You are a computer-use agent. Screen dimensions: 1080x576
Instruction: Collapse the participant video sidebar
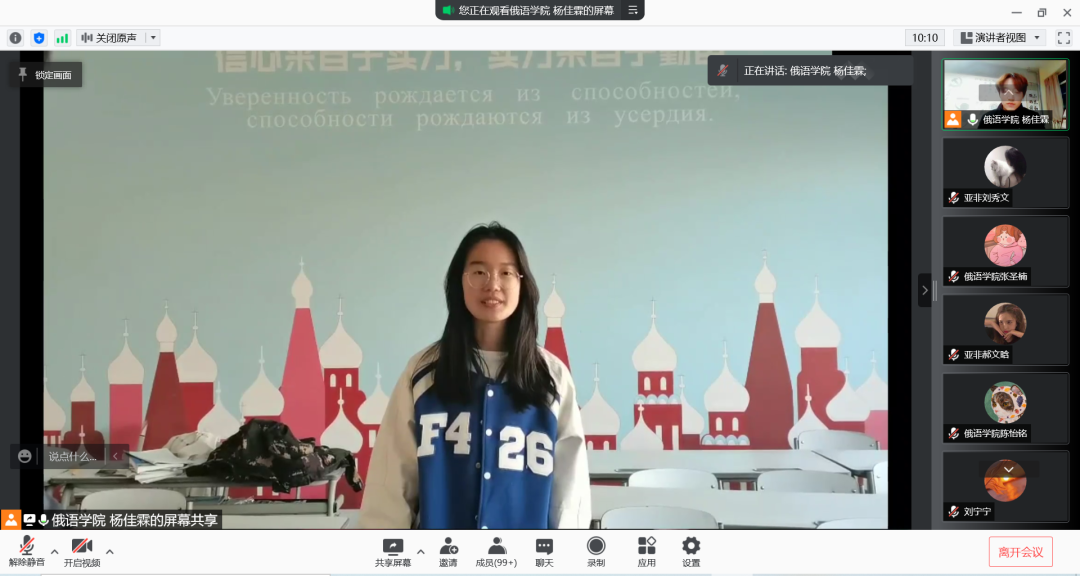click(924, 290)
